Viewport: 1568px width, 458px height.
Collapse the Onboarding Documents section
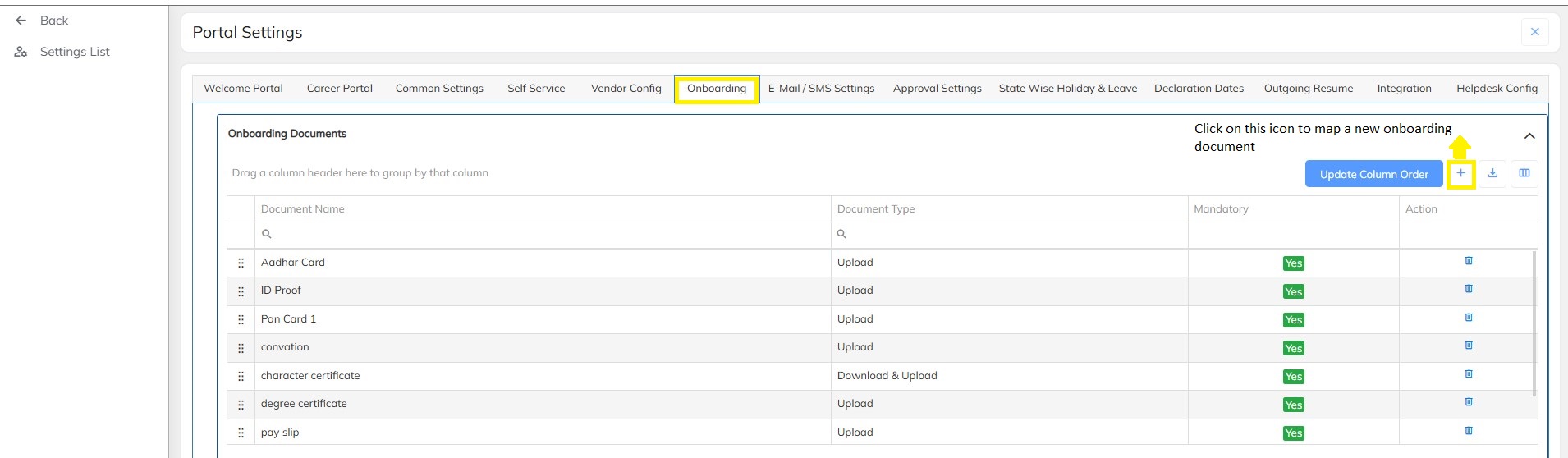tap(1529, 136)
